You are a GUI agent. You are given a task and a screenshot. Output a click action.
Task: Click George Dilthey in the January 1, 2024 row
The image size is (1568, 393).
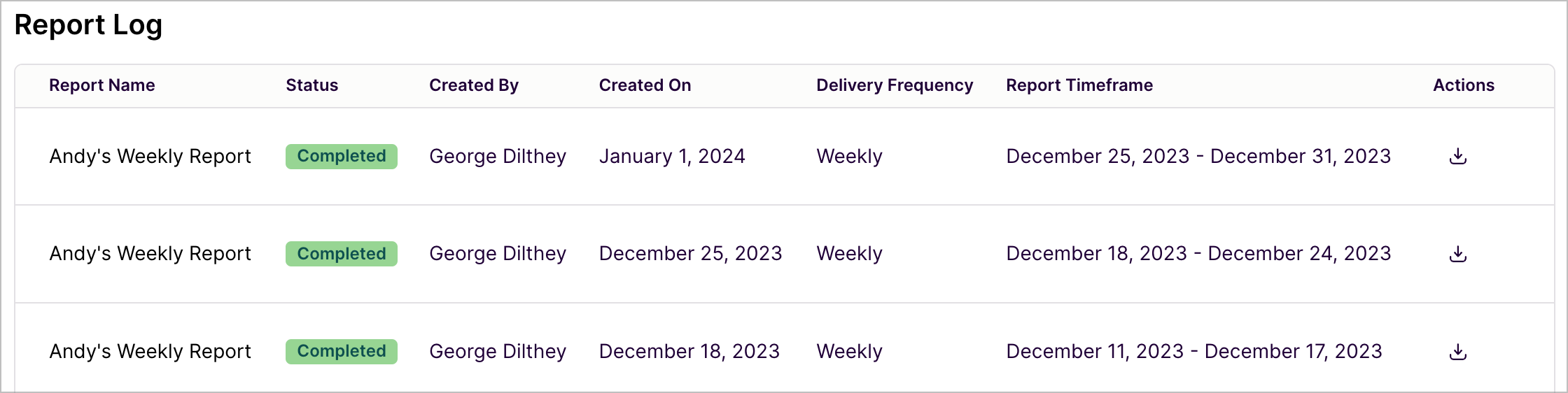click(x=498, y=157)
